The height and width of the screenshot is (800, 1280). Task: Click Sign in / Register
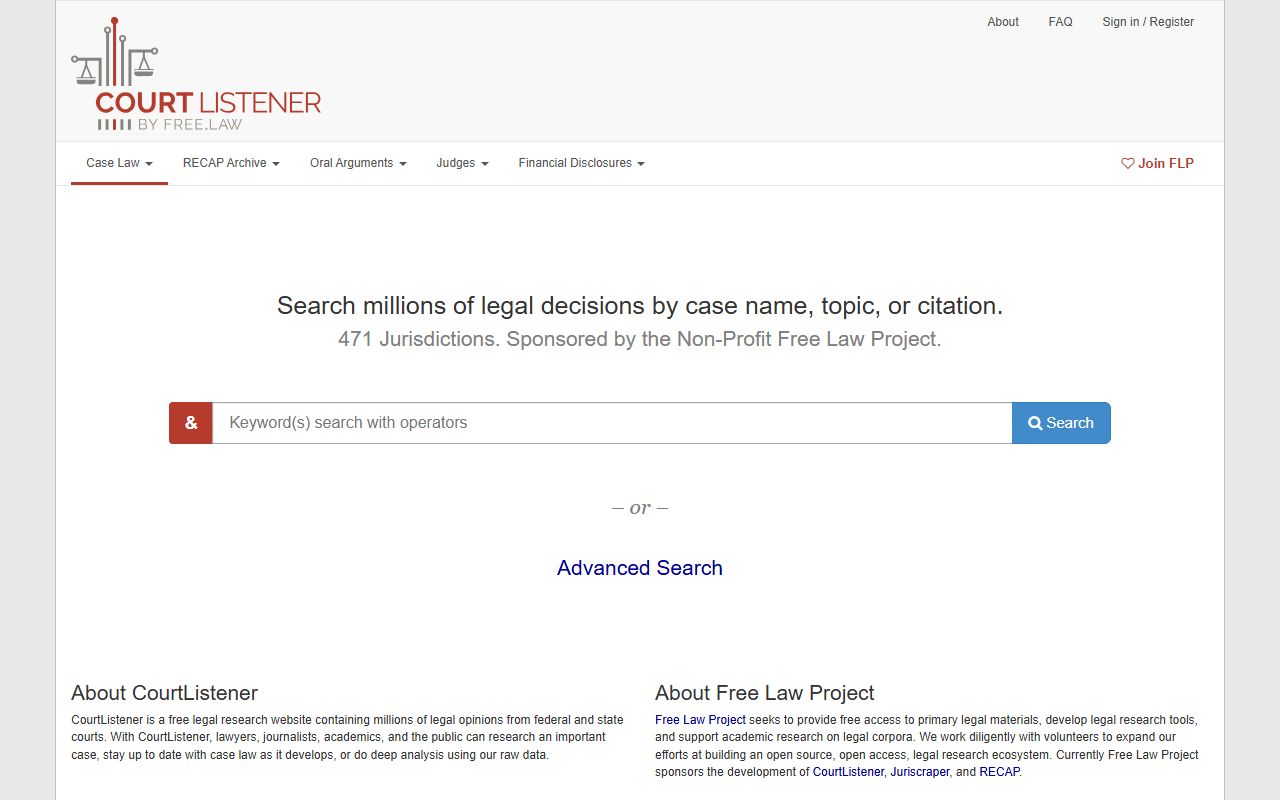coord(1148,22)
